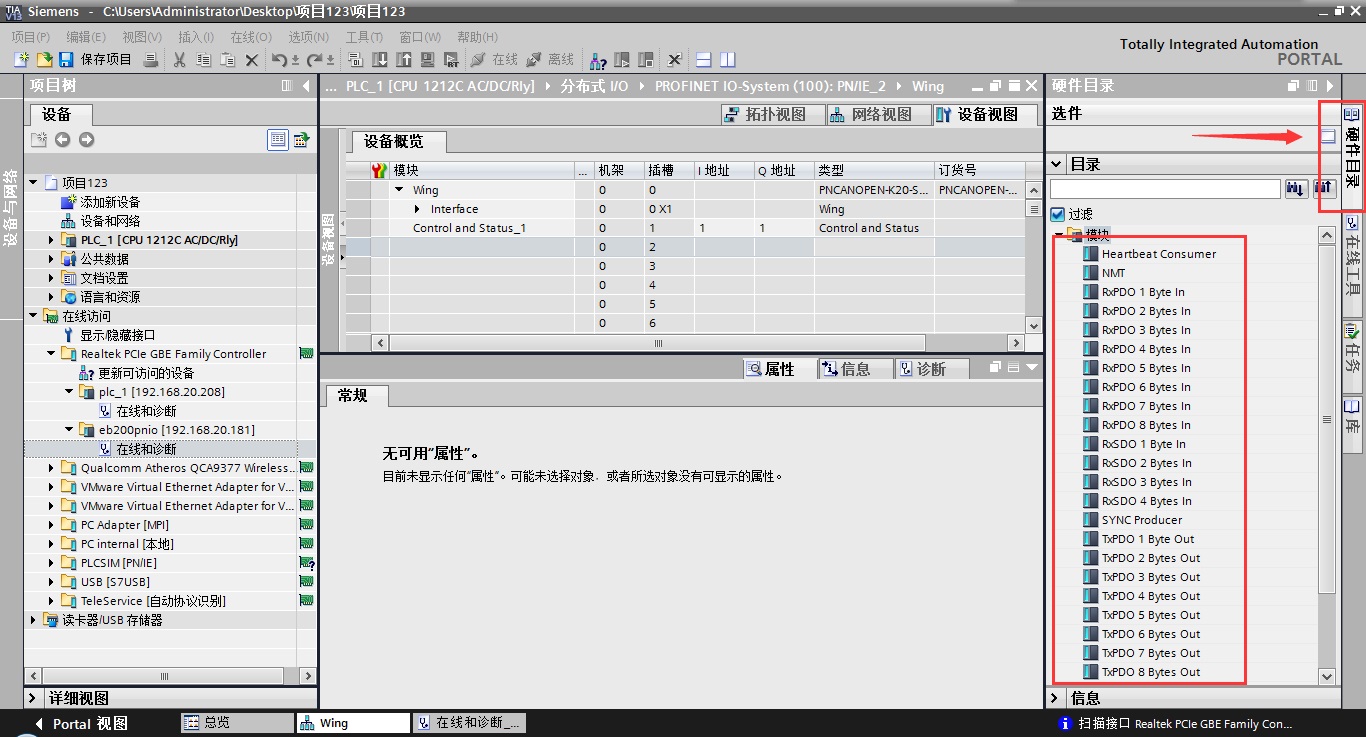Click 更新可访问的设备 in the tree
This screenshot has height=737, width=1366.
(x=146, y=373)
